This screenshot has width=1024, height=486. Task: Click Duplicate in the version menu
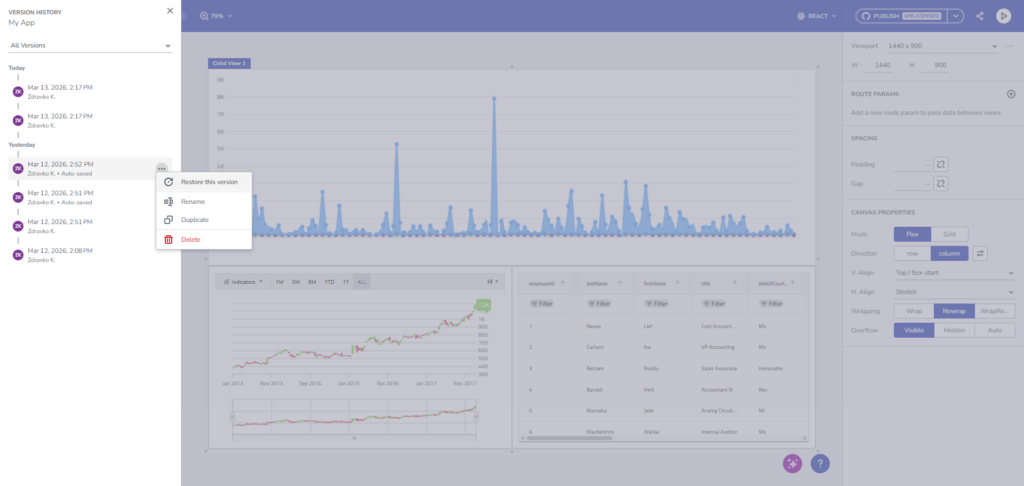coord(195,219)
